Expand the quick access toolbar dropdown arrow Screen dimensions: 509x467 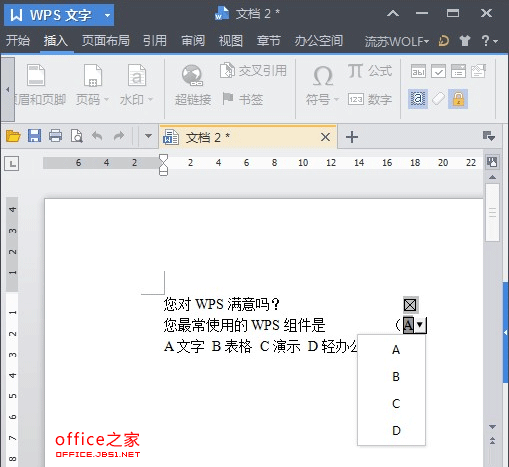(148, 136)
